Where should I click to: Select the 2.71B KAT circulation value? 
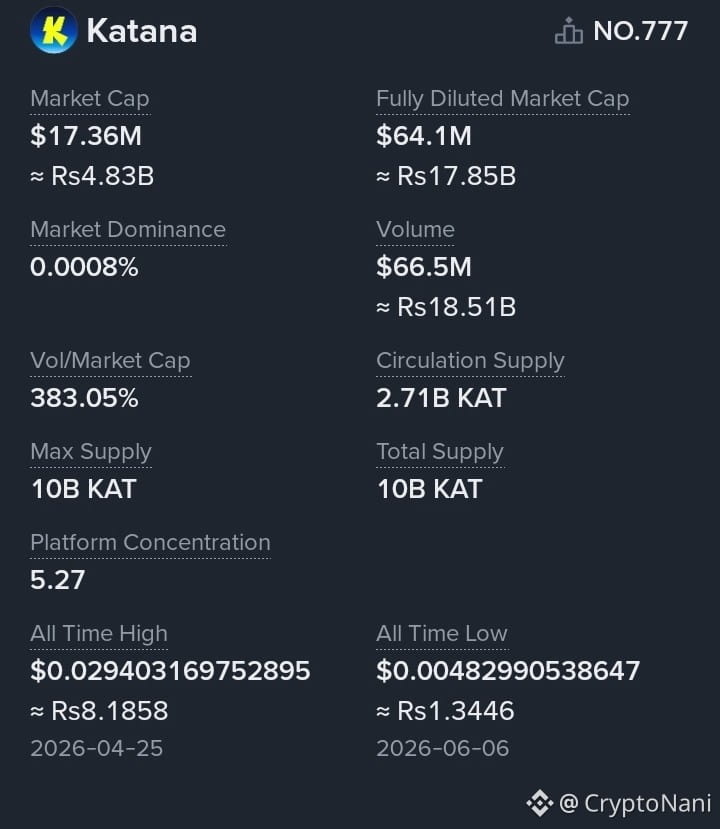point(441,398)
